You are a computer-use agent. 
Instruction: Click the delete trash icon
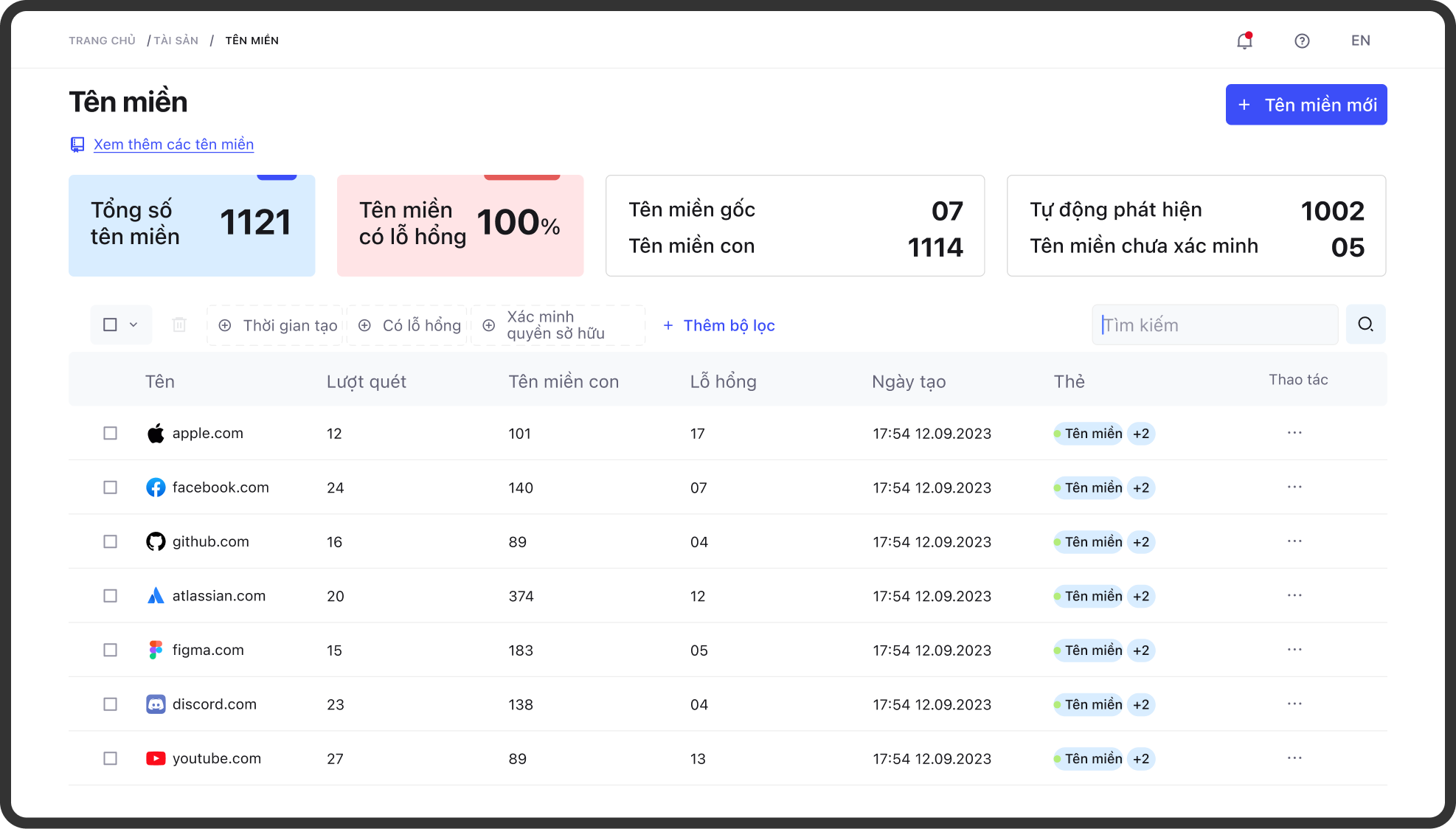[179, 325]
